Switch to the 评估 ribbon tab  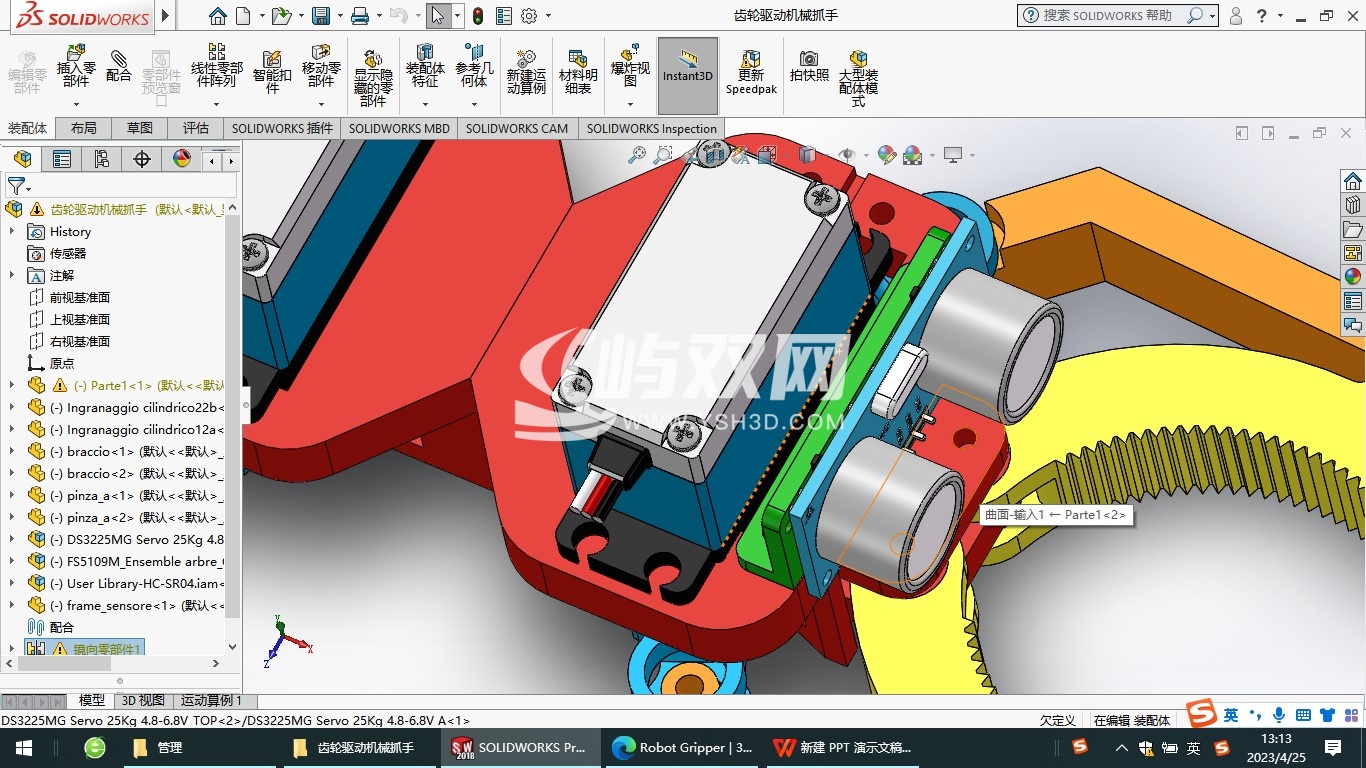click(196, 128)
